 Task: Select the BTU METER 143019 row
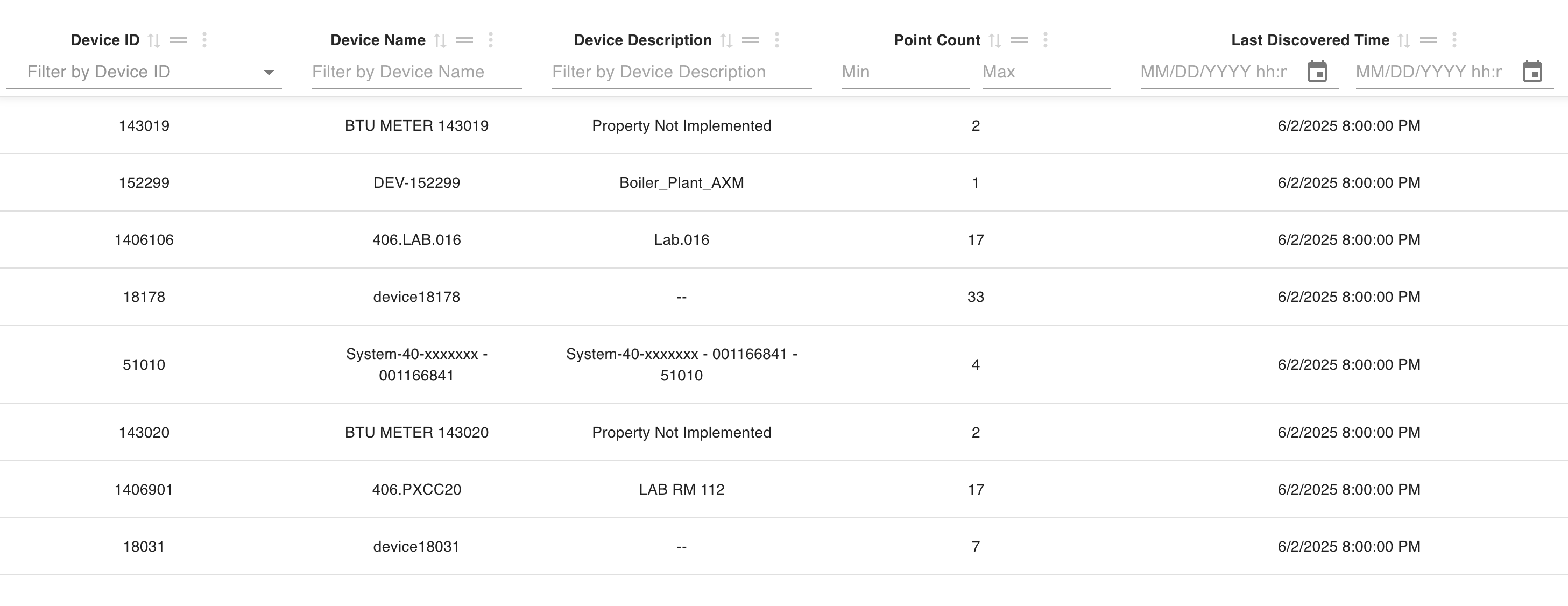[784, 125]
